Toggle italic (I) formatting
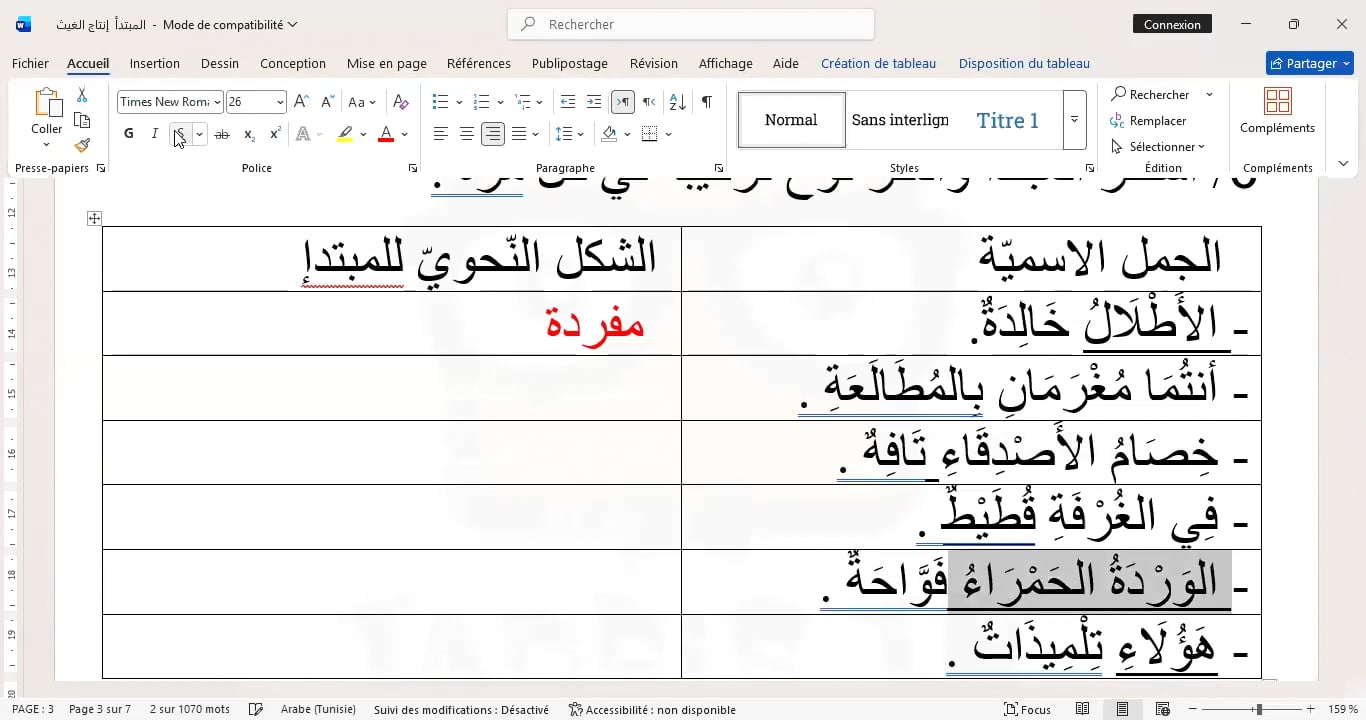 pos(154,134)
